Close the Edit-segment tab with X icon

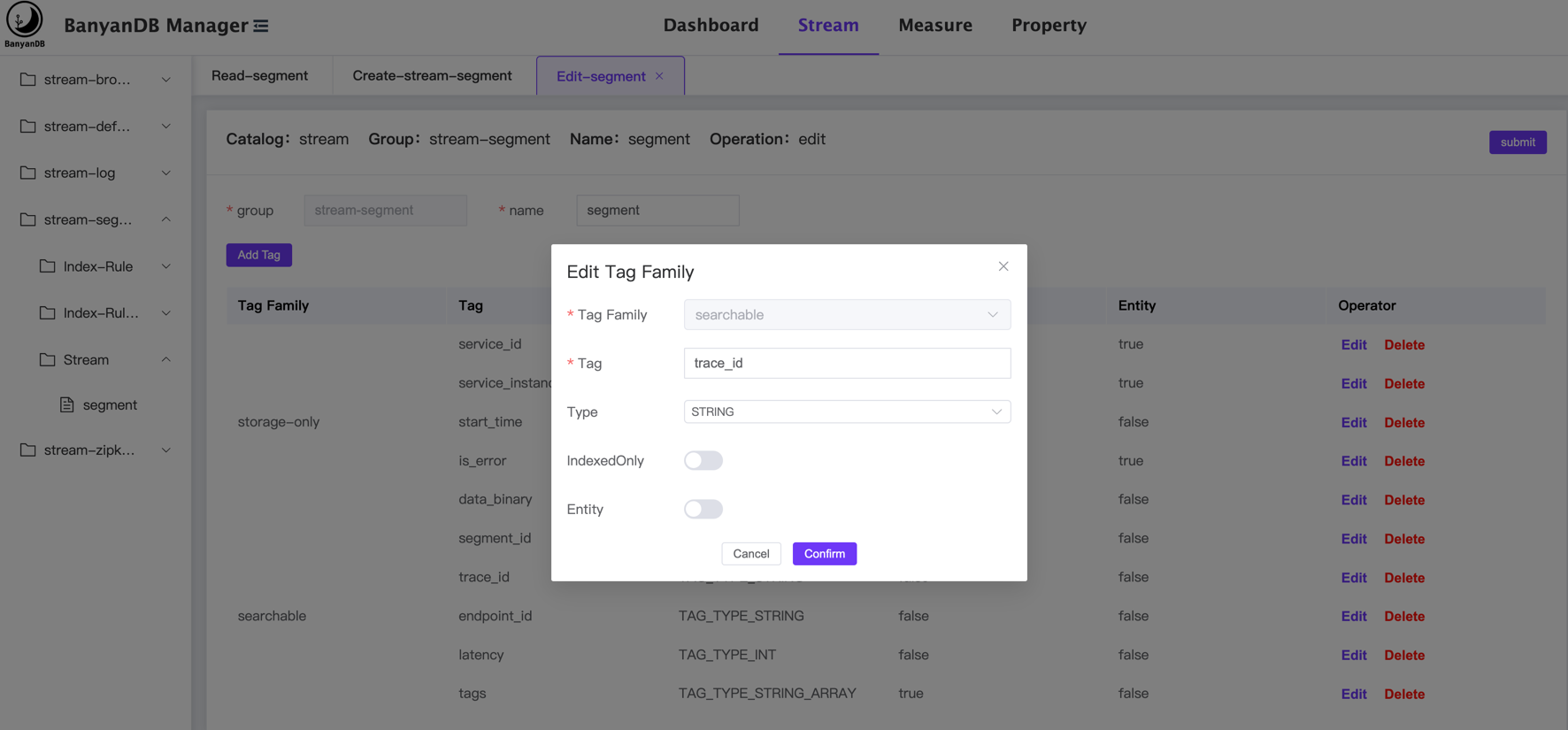click(659, 76)
